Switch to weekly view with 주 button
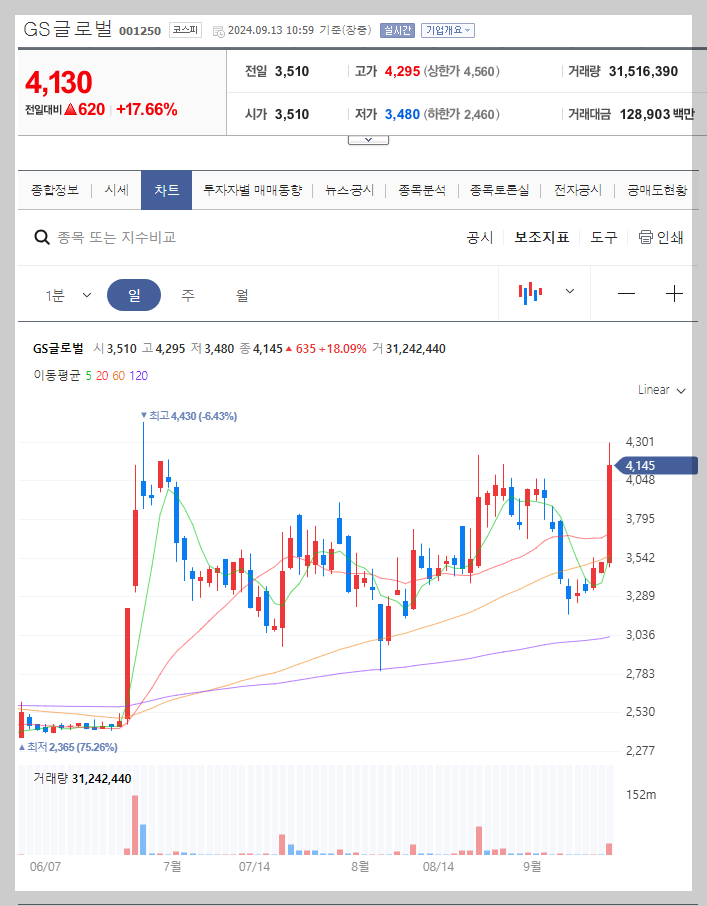This screenshot has height=906, width=707. click(188, 293)
